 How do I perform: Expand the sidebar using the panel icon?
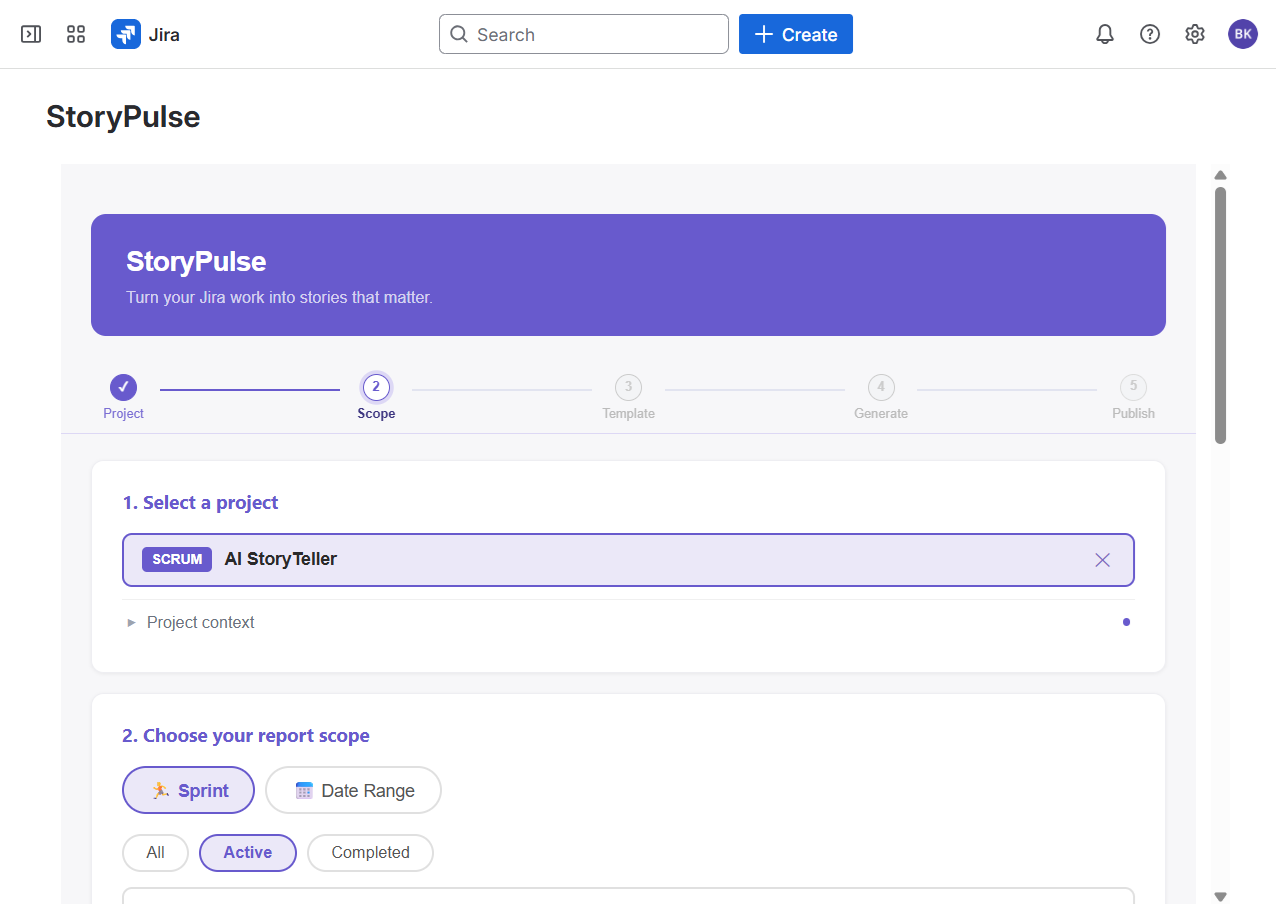pyautogui.click(x=31, y=34)
